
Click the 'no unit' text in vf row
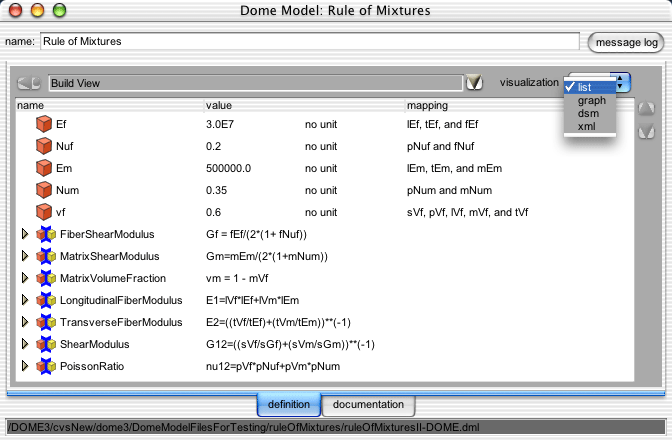point(321,212)
